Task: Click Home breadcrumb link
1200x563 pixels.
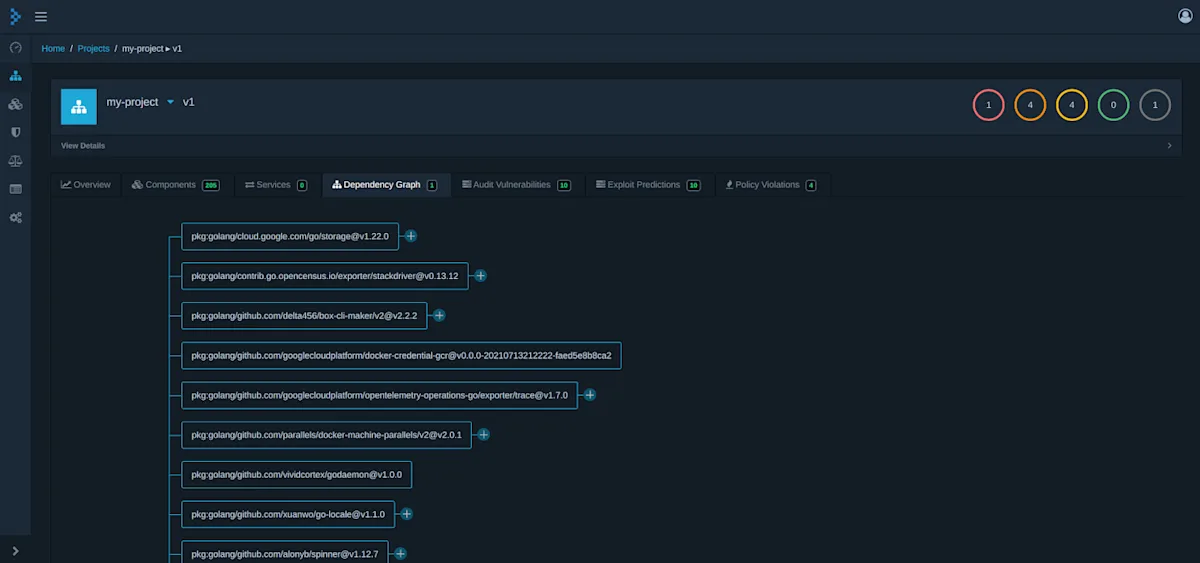Action: coord(53,48)
